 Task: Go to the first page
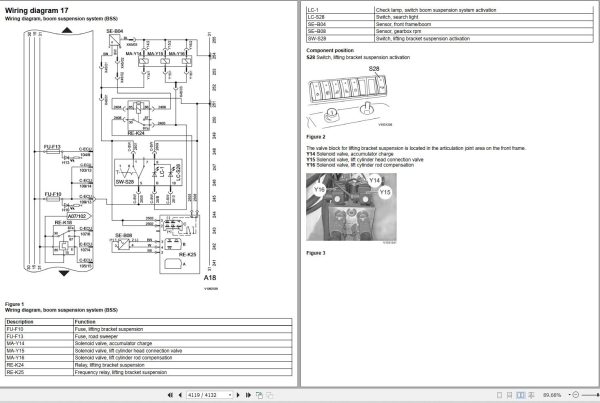(x=170, y=395)
